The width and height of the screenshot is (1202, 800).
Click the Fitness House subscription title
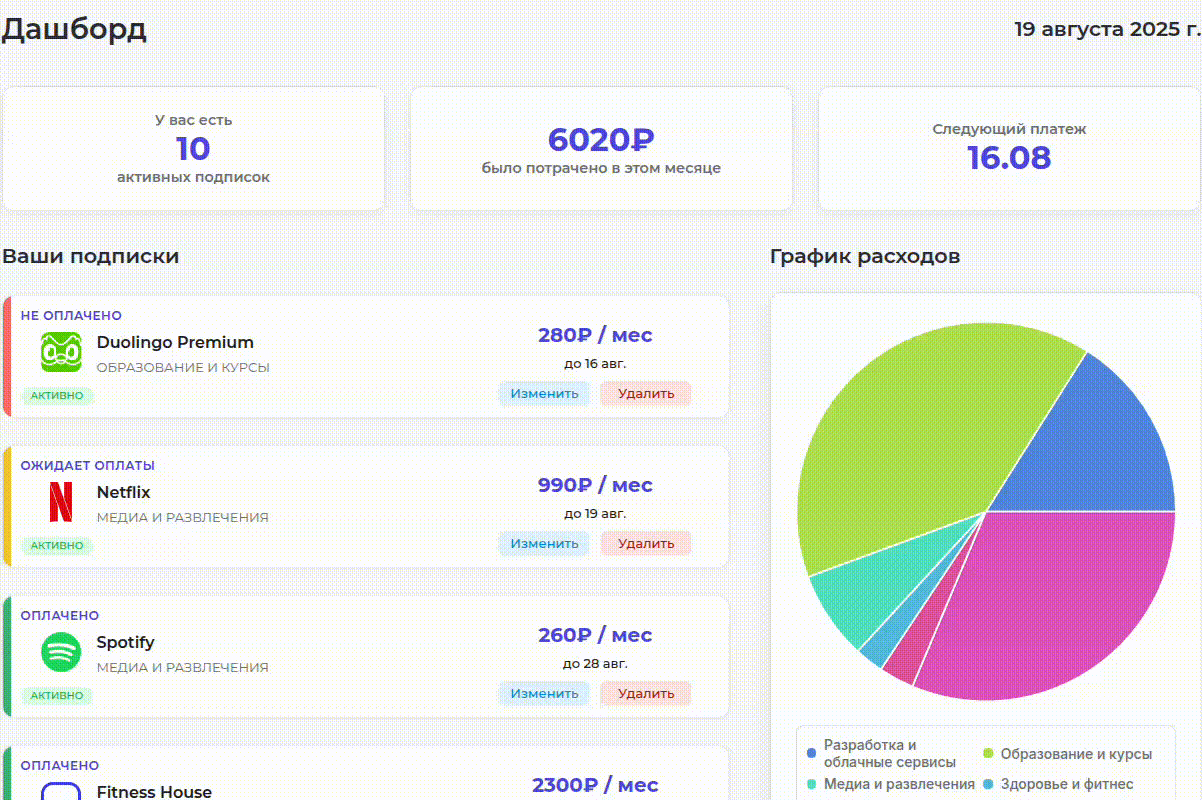154,792
